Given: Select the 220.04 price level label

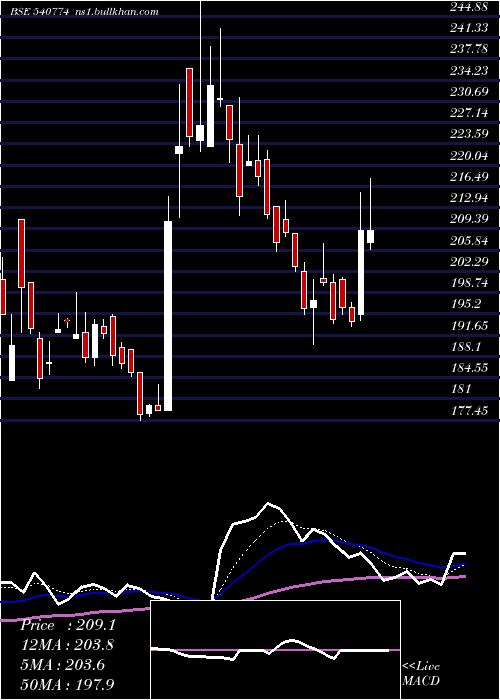Looking at the screenshot, I should coord(469,156).
